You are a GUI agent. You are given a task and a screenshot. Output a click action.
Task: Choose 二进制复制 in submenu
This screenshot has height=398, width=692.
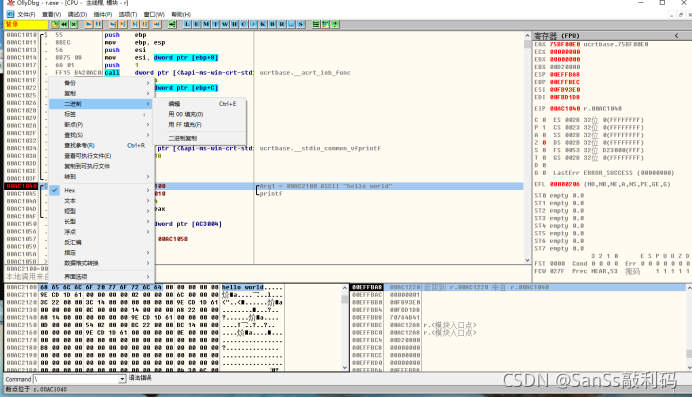tap(199, 138)
